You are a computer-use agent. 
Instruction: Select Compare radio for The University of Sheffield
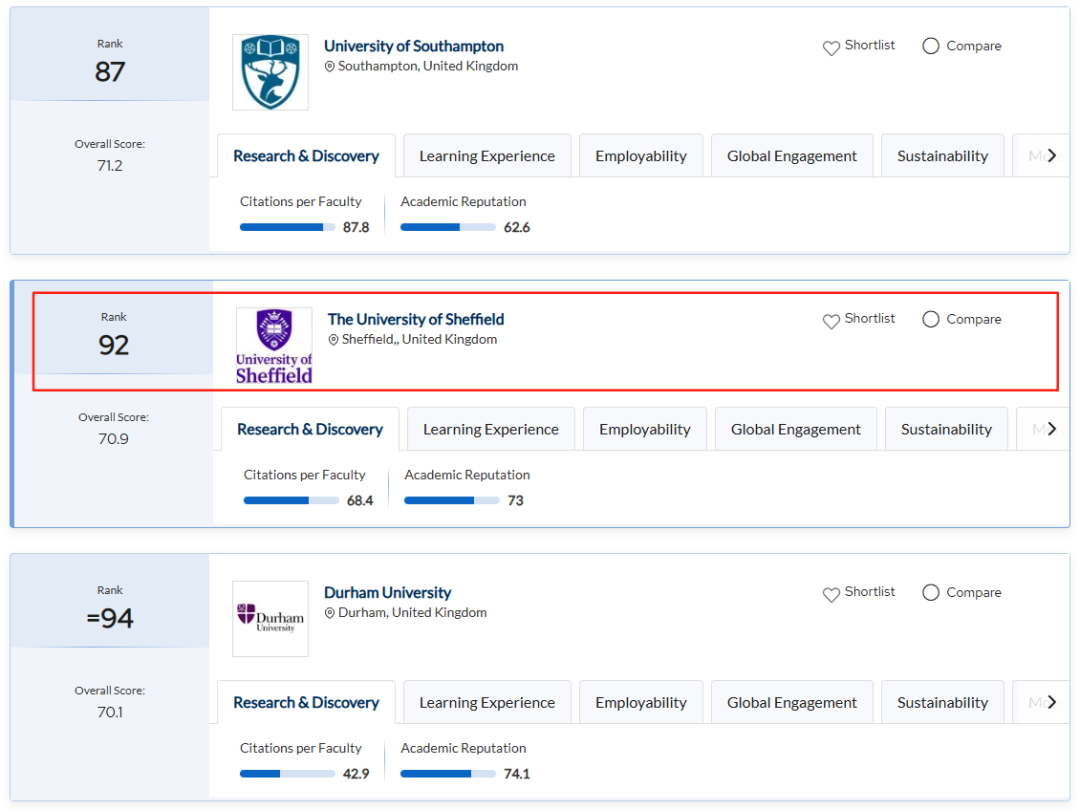click(931, 320)
